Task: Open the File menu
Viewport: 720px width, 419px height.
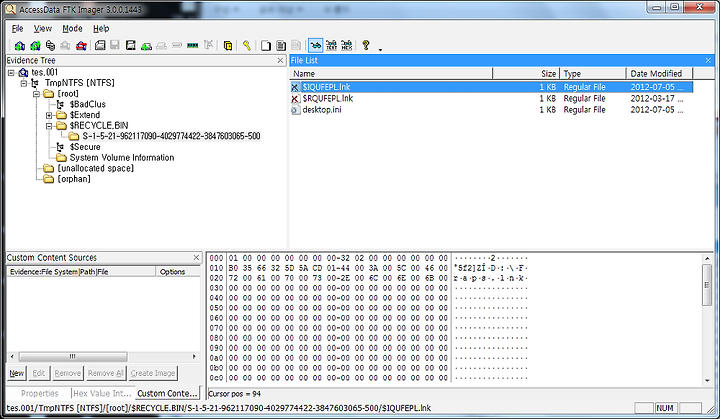Action: (17, 28)
